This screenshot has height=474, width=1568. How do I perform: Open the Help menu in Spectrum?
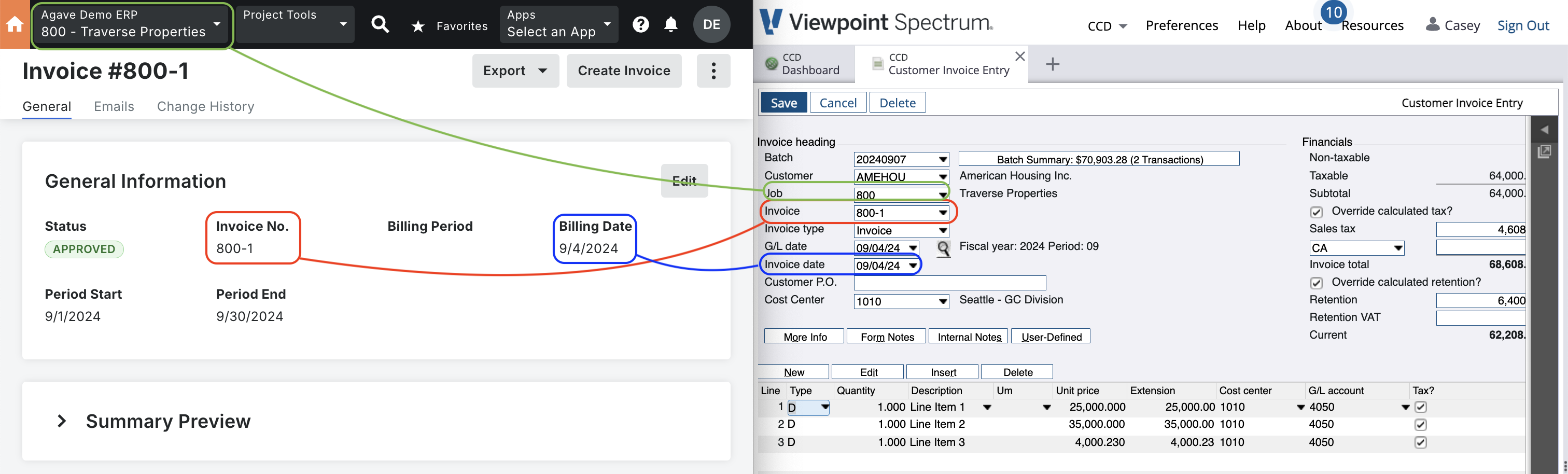click(1252, 25)
